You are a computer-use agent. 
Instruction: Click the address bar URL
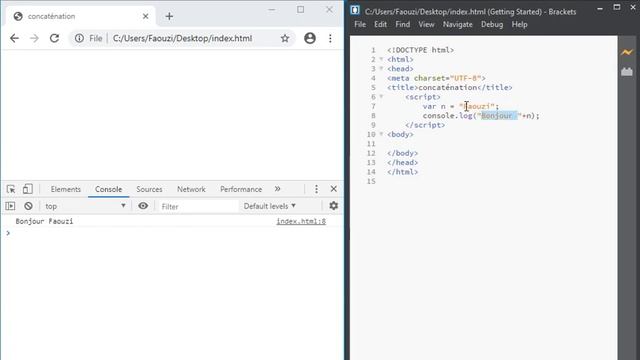pos(182,38)
